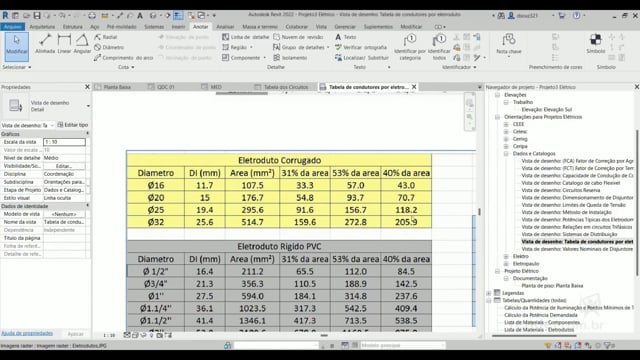Image resolution: width=640 pixels, height=360 pixels.
Task: Click Identificar todos
Action: 439,47
